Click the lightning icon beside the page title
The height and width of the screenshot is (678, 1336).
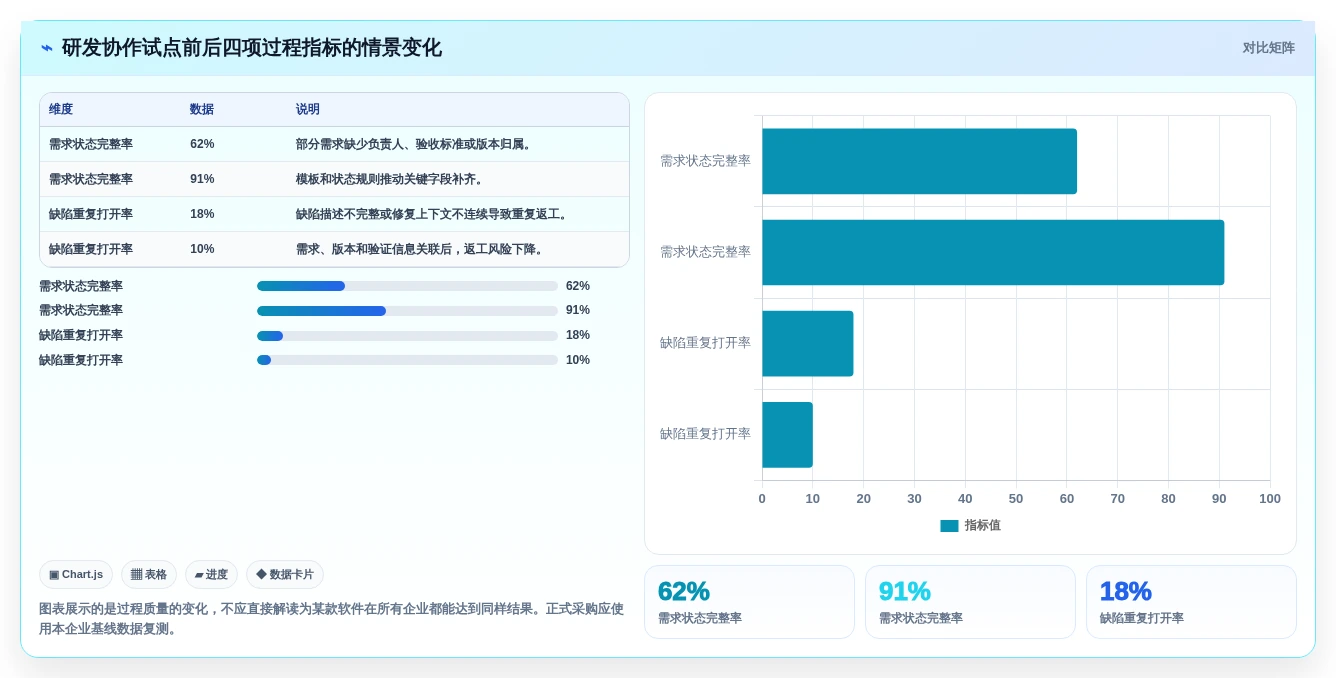coord(47,48)
